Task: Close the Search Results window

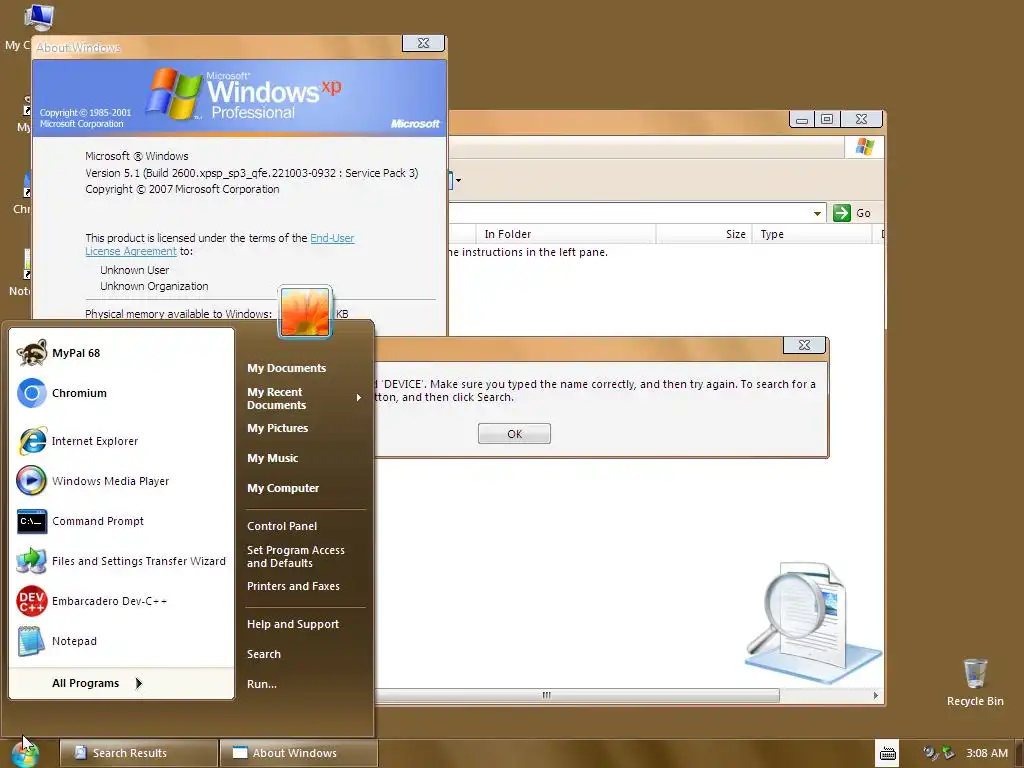Action: click(x=861, y=119)
